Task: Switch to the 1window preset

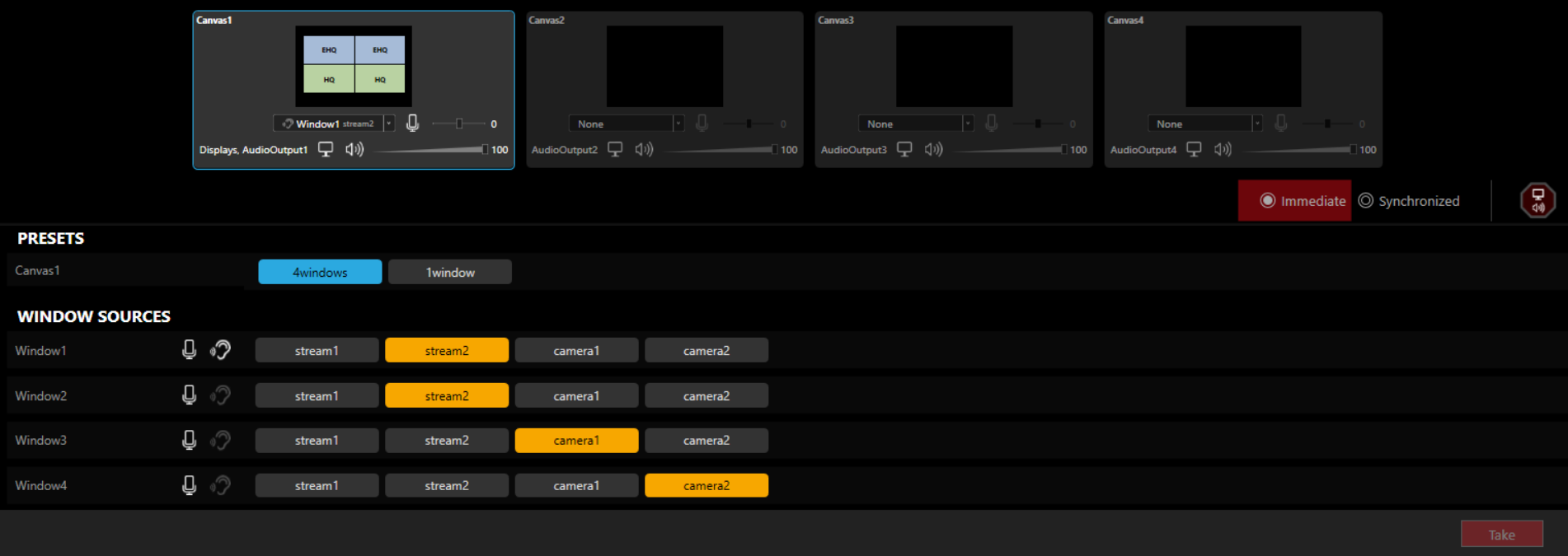Action: click(450, 272)
